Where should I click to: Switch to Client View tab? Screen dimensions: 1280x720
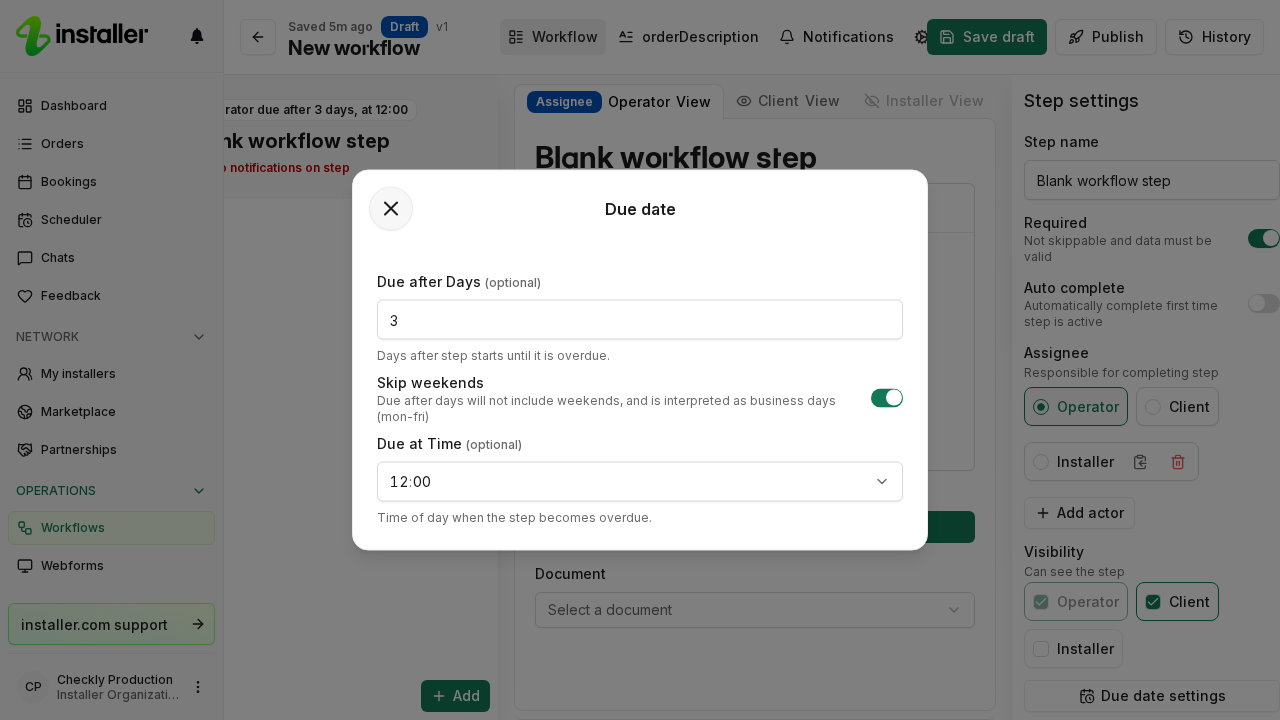click(x=788, y=101)
